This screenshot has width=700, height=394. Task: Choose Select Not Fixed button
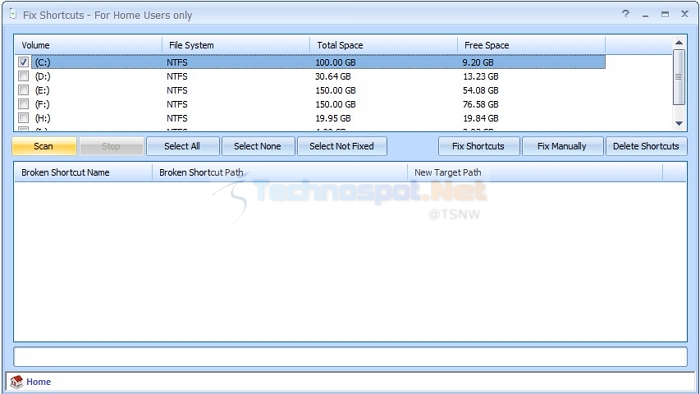(x=342, y=146)
